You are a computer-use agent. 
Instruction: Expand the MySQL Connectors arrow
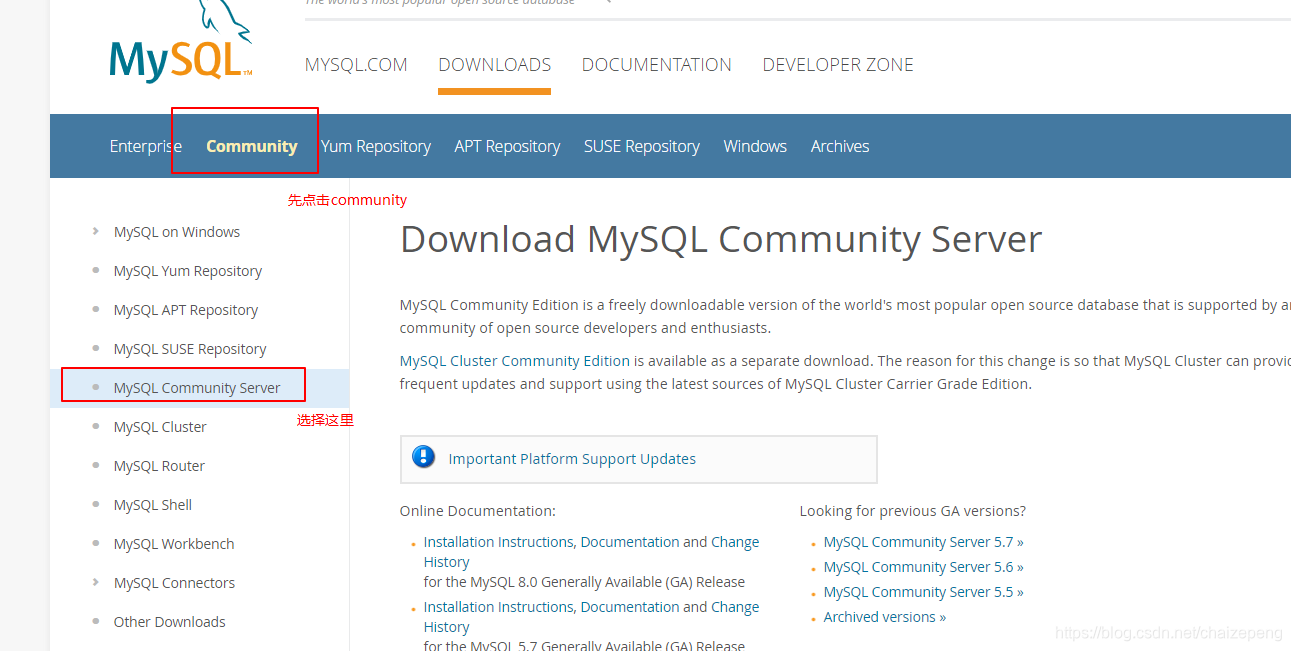[95, 582]
